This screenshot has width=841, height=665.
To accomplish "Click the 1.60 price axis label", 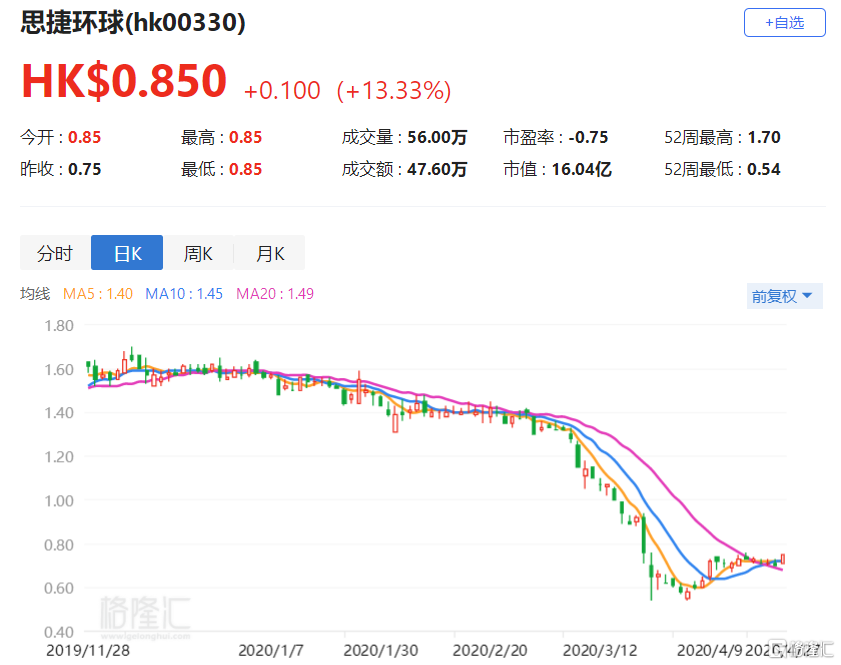I will click(x=59, y=370).
